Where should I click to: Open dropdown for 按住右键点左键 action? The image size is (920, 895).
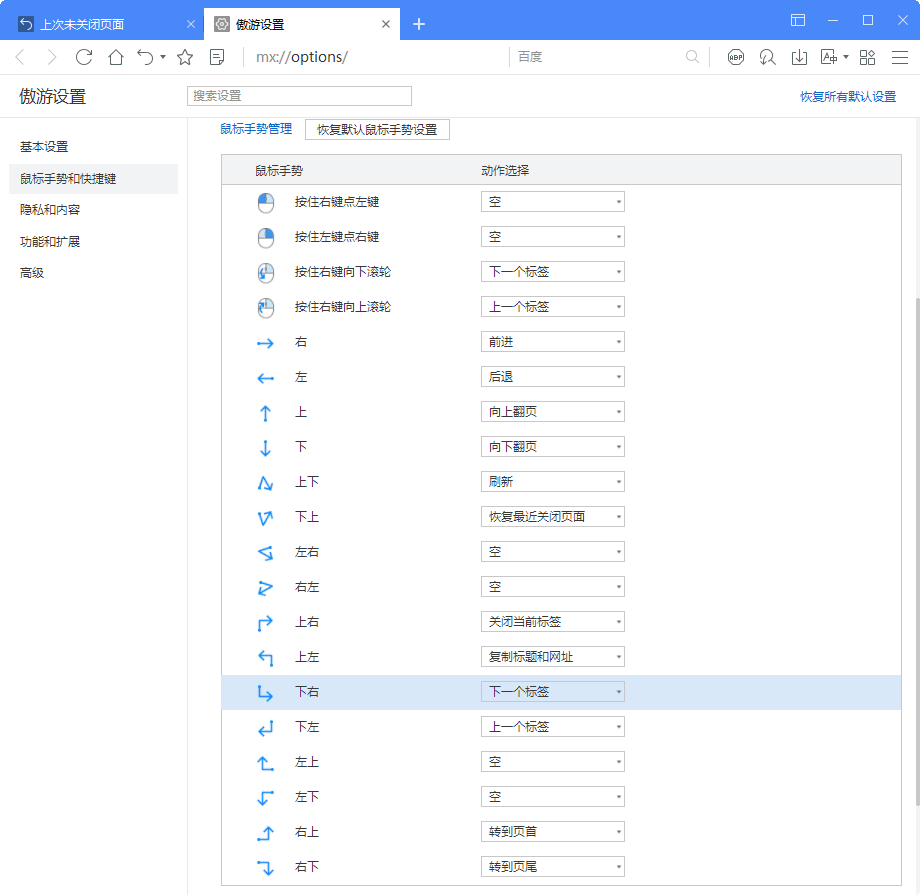pos(552,202)
